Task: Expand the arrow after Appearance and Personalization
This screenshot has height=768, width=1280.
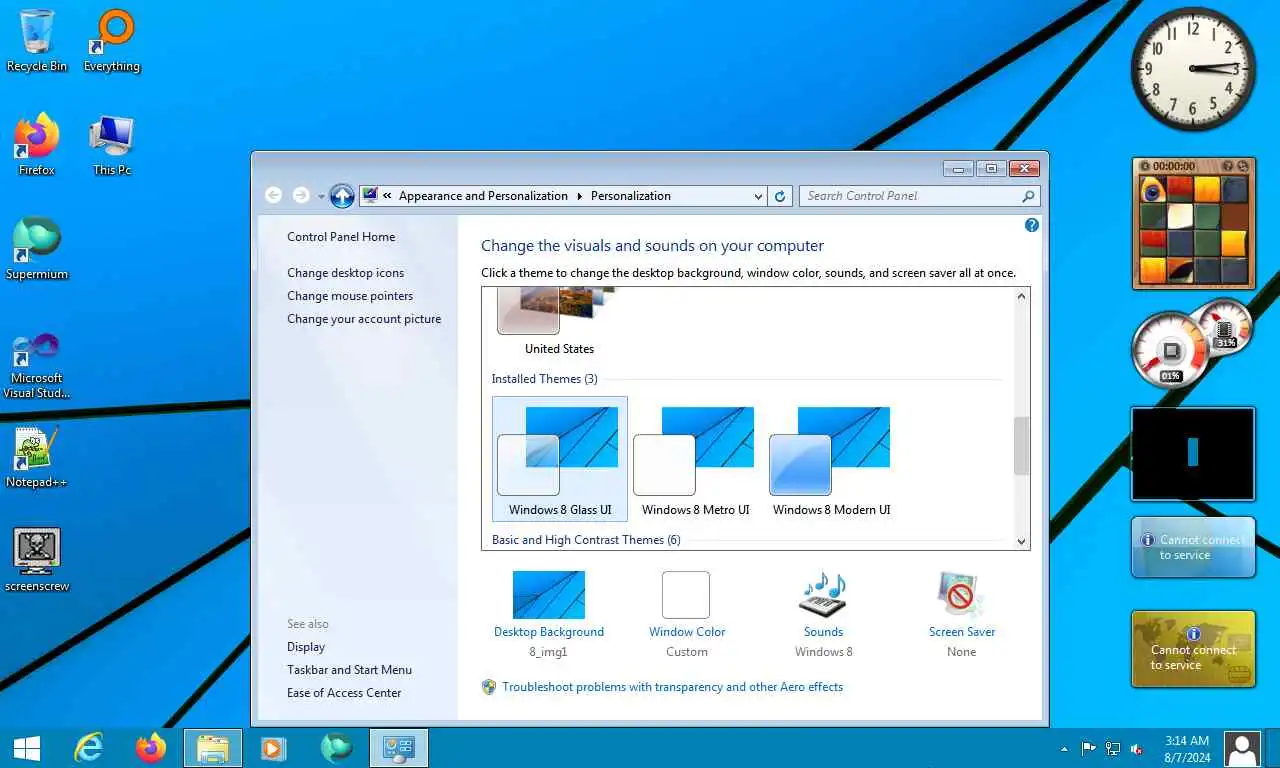Action: pyautogui.click(x=579, y=196)
